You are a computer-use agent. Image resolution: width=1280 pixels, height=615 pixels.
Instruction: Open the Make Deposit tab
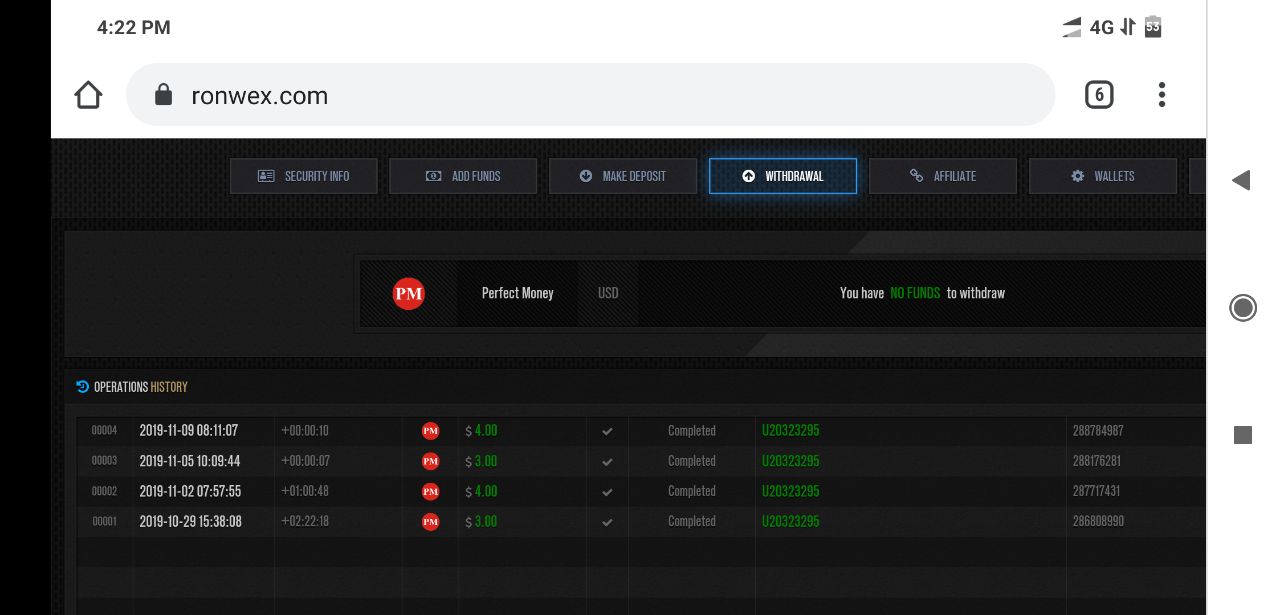coord(623,176)
